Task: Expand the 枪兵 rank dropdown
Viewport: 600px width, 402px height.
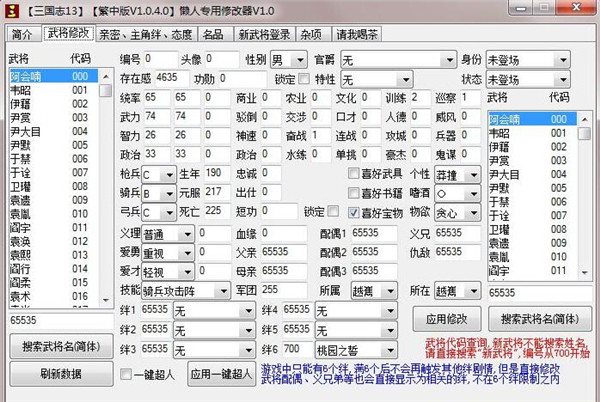Action: pyautogui.click(x=159, y=175)
